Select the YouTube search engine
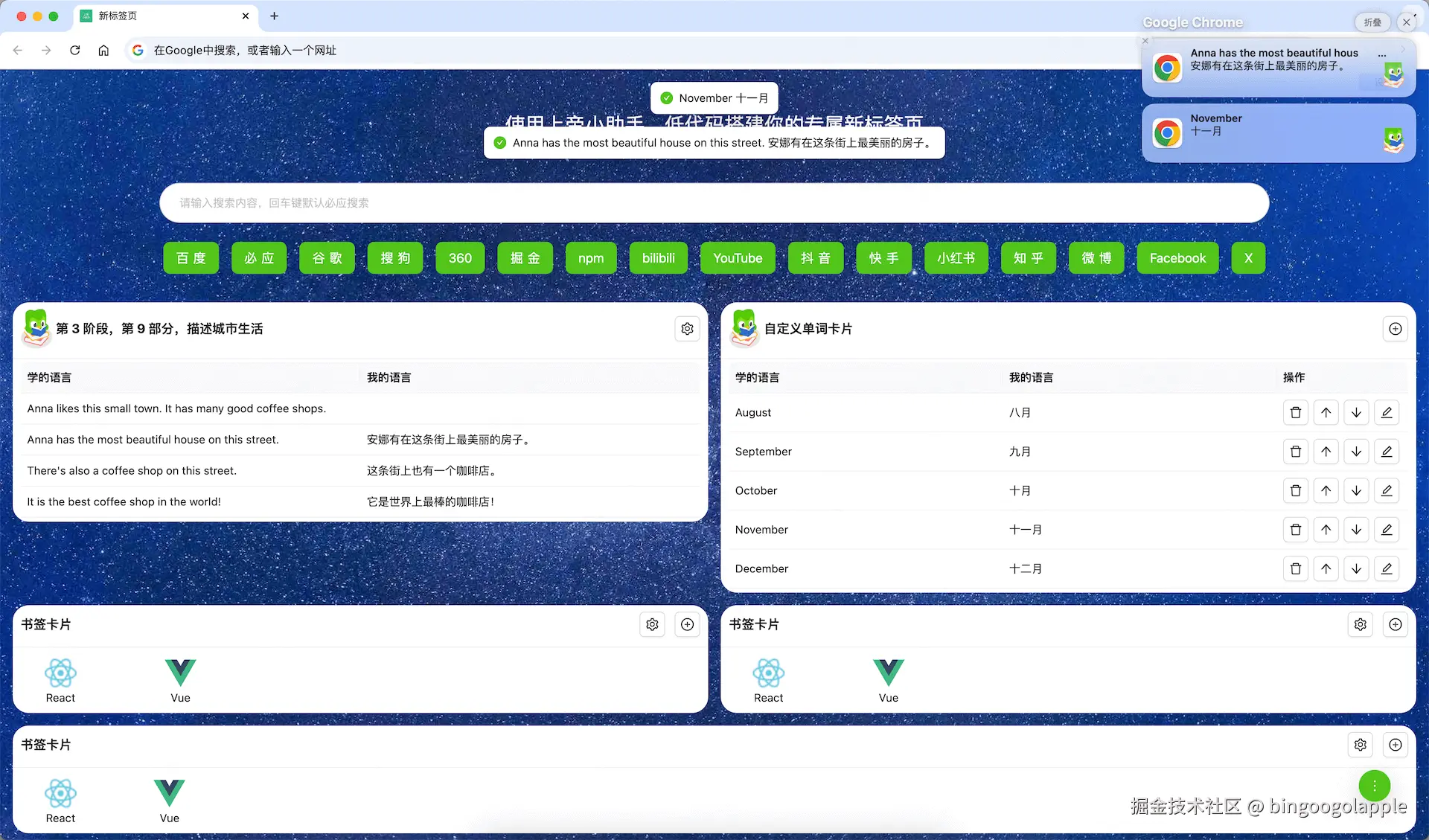The height and width of the screenshot is (840, 1429). (738, 257)
